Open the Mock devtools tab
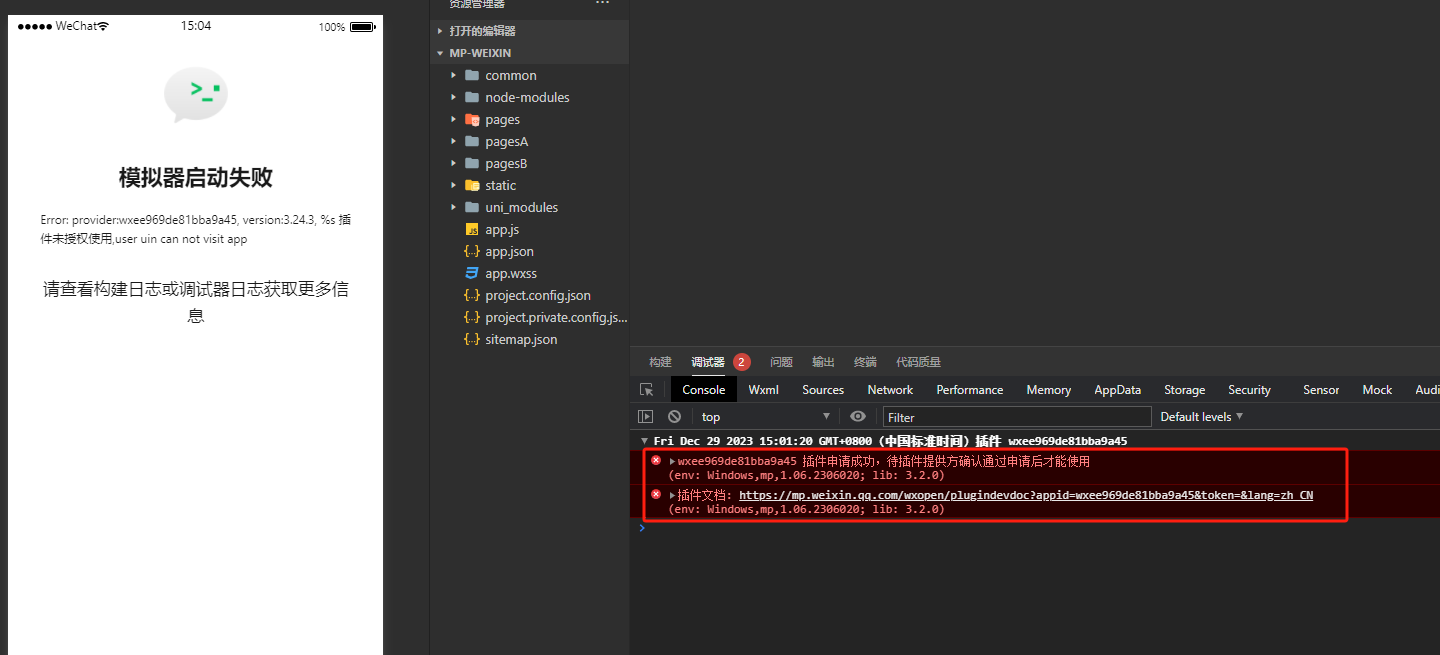The width and height of the screenshot is (1440, 655). (1377, 390)
